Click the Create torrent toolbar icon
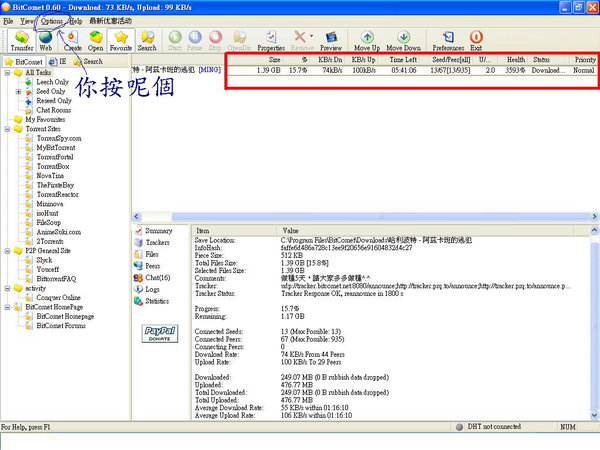 tap(72, 41)
